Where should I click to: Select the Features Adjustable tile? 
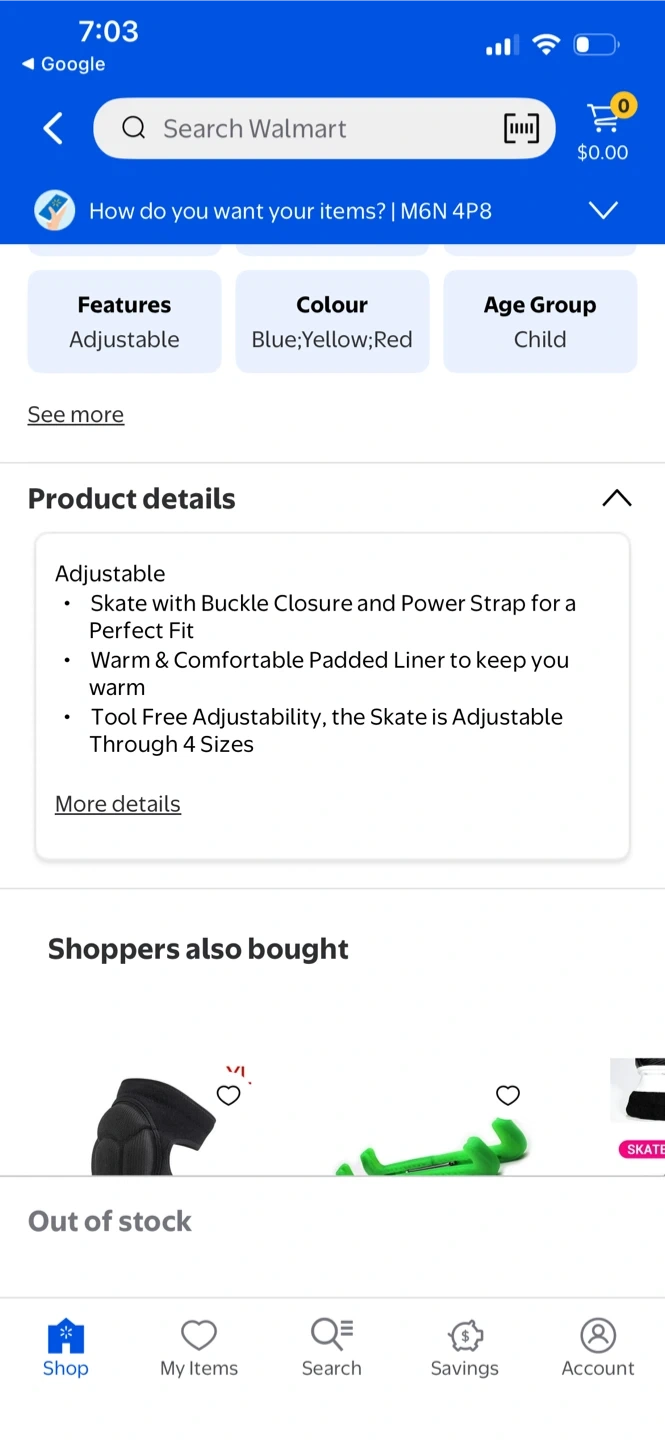pyautogui.click(x=124, y=321)
